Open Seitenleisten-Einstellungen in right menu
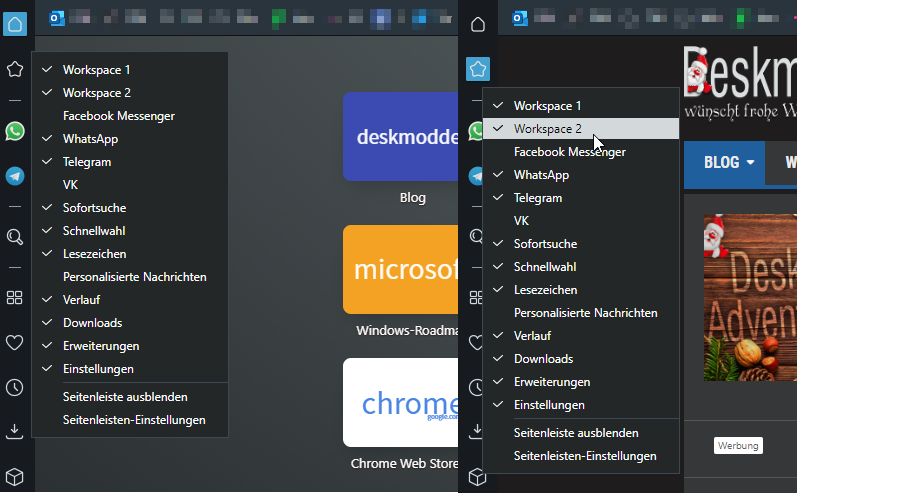 pyautogui.click(x=581, y=456)
